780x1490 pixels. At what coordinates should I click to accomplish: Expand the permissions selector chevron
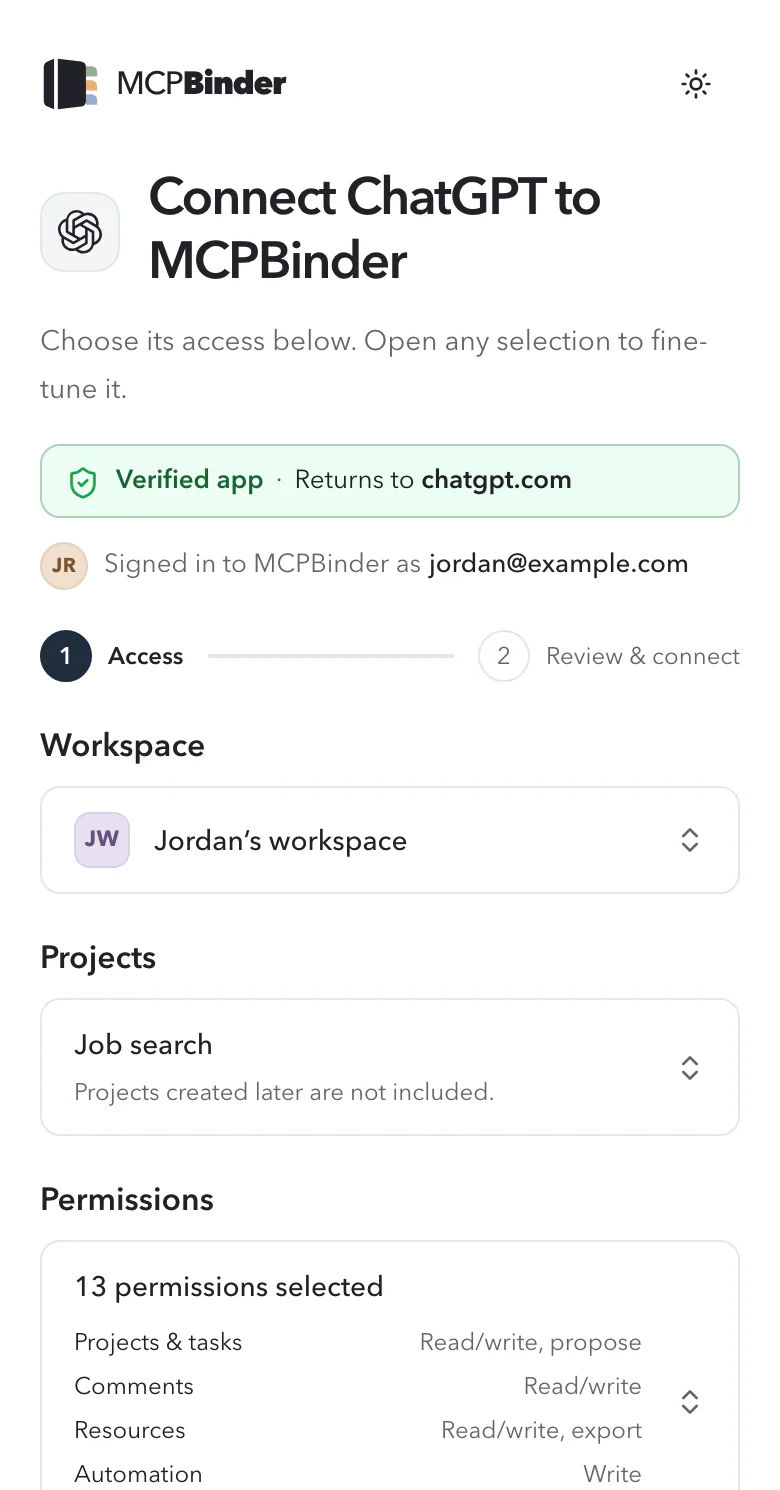point(689,1402)
